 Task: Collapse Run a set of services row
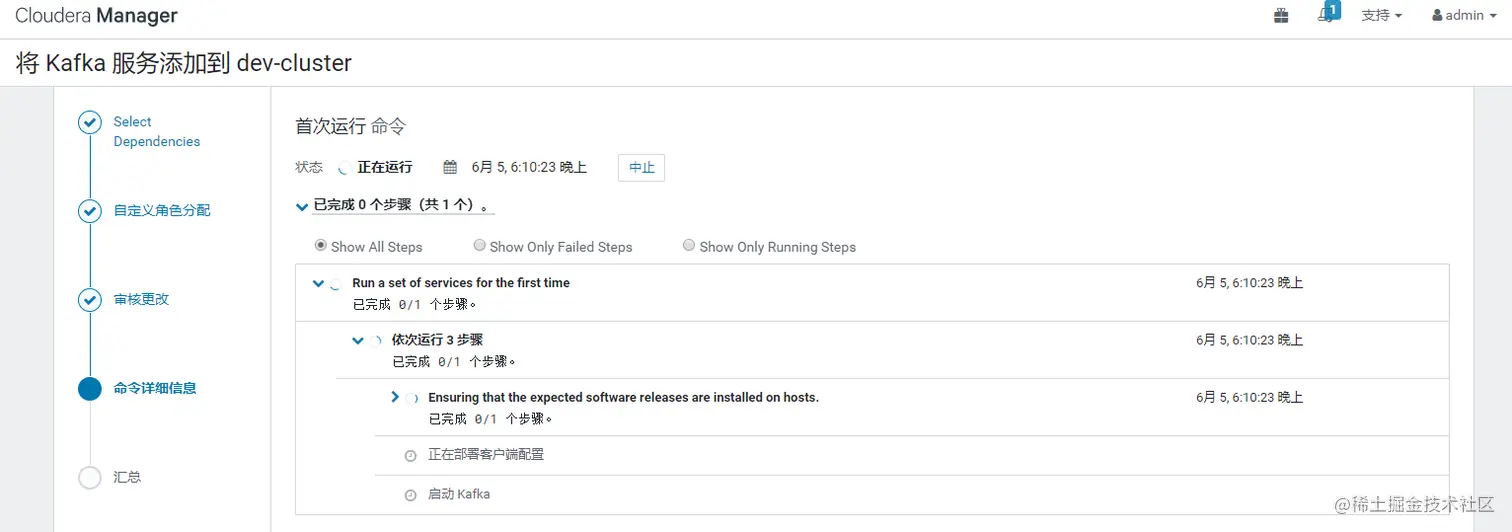point(318,283)
